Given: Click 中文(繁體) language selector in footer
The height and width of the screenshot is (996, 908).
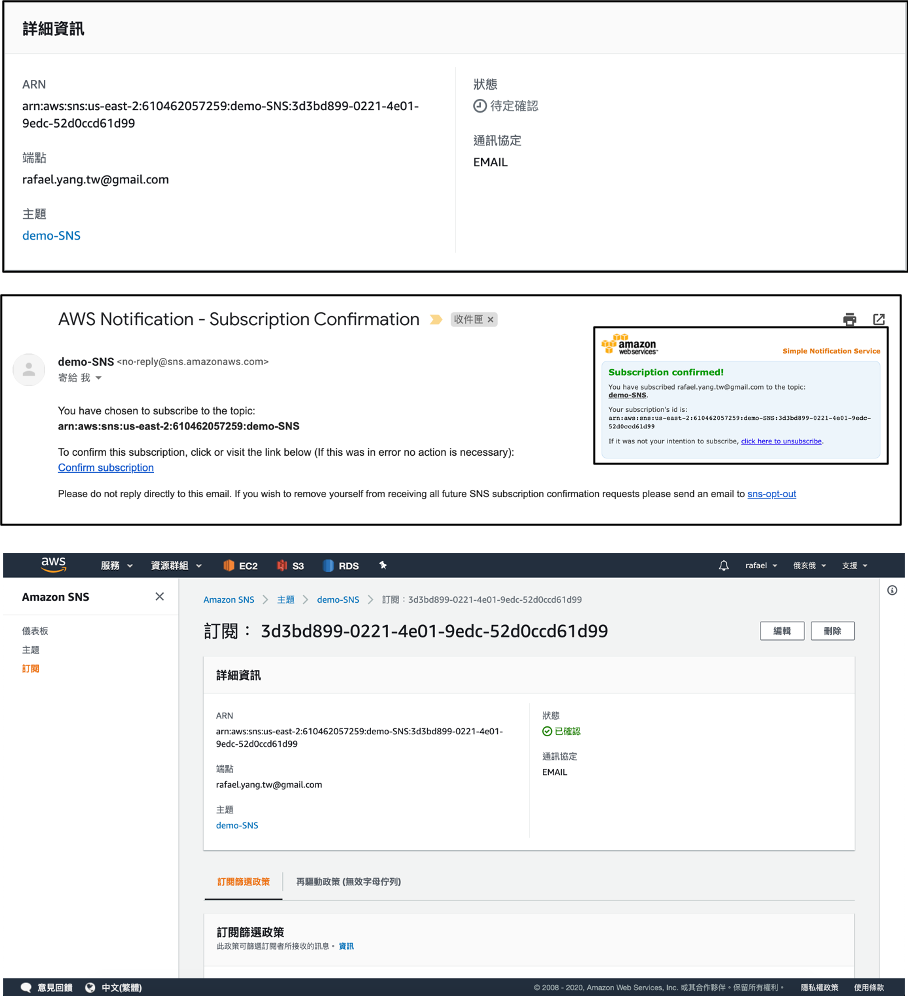Looking at the screenshot, I should click(x=121, y=987).
